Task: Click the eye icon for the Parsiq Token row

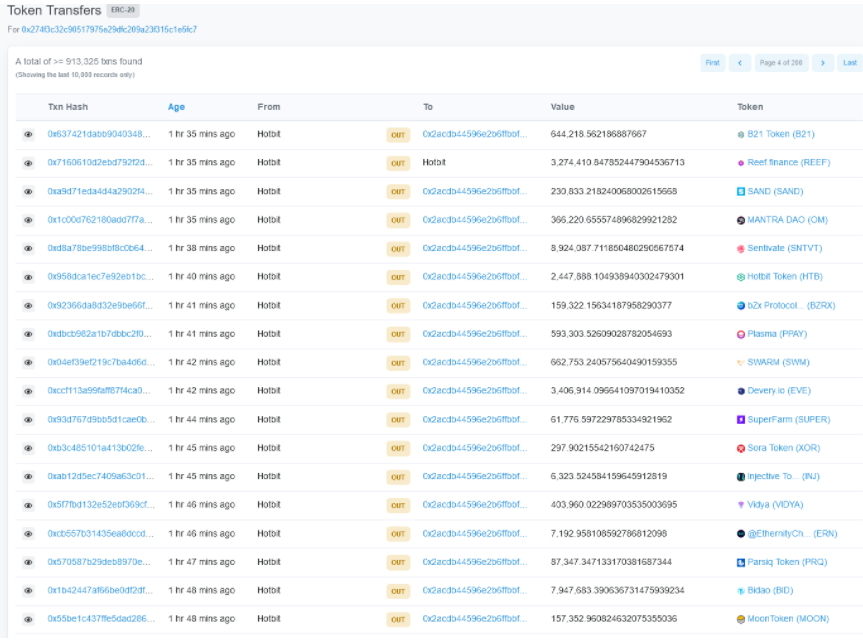Action: click(x=28, y=562)
